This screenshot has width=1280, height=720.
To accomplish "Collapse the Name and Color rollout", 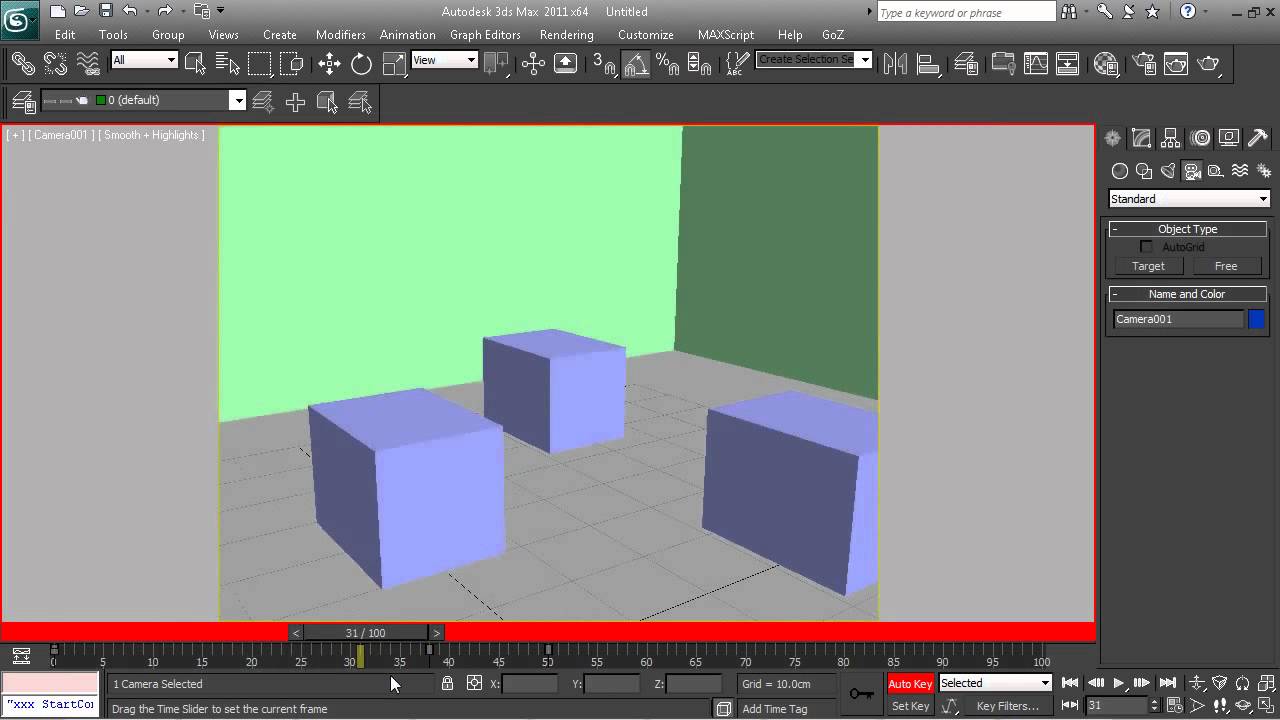I will click(1187, 294).
